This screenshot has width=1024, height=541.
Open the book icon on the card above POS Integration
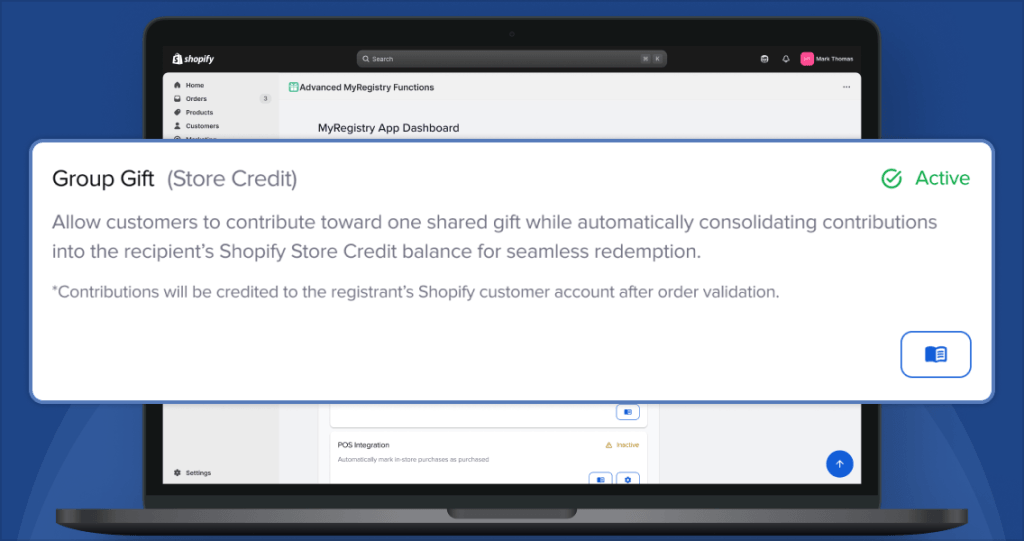coord(628,412)
